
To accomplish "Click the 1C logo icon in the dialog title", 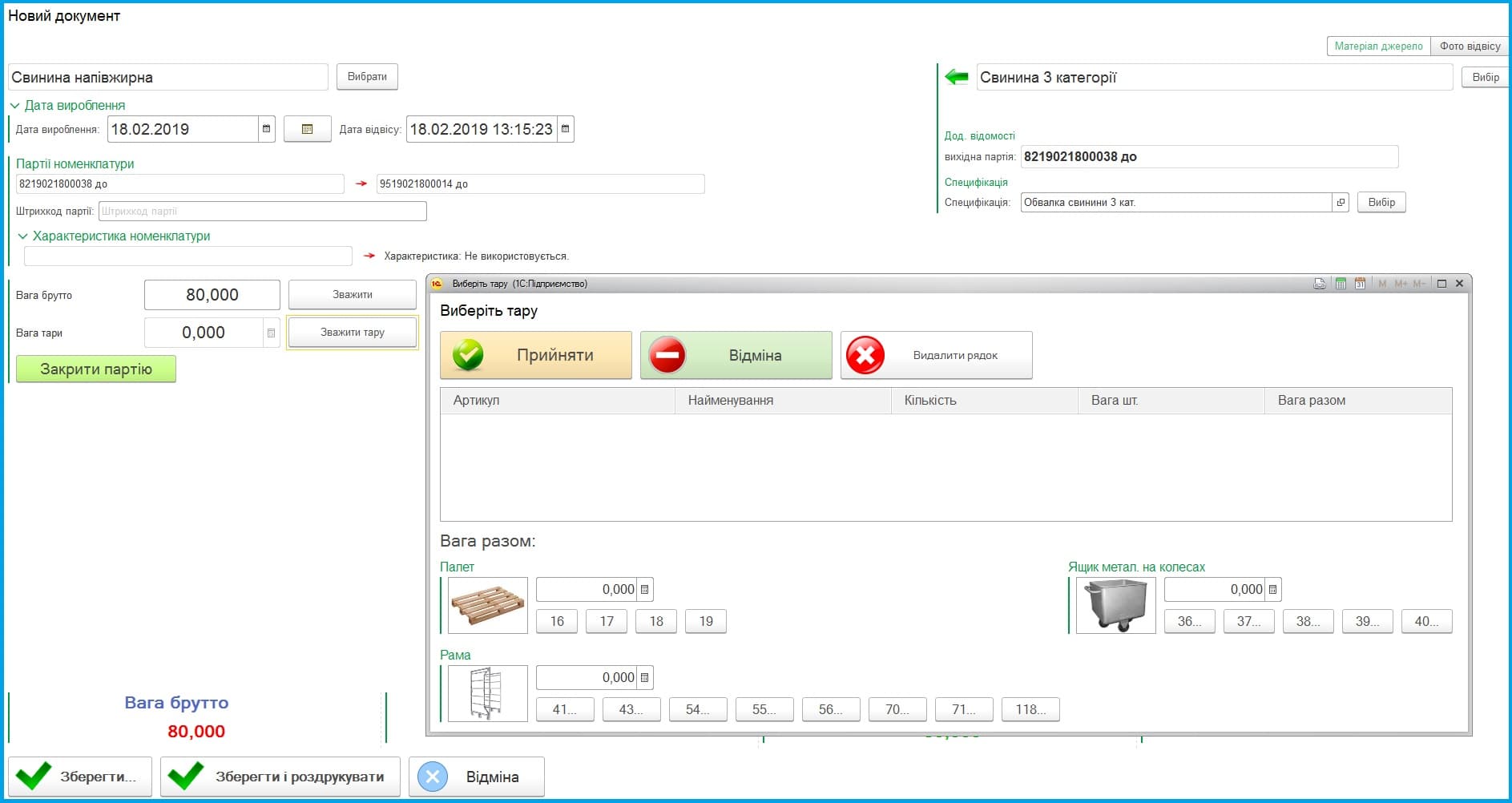I will coord(437,284).
